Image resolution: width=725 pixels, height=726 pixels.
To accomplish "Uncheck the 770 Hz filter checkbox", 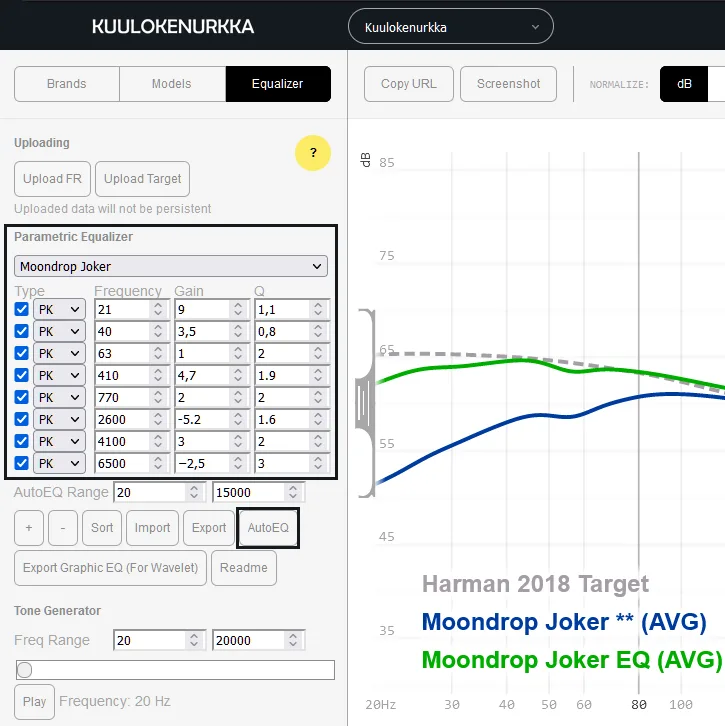I will [21, 397].
